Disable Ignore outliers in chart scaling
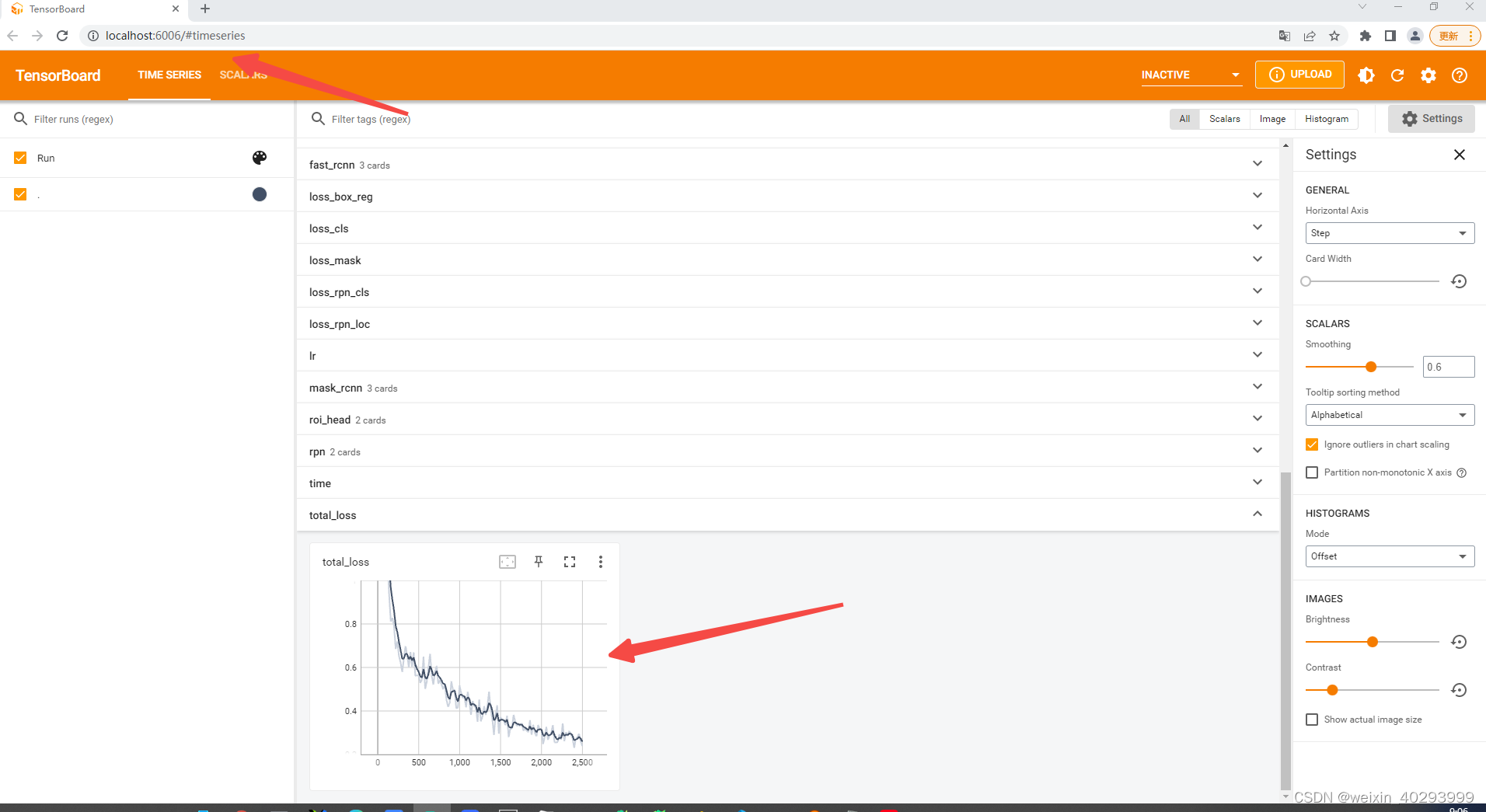 (x=1312, y=444)
